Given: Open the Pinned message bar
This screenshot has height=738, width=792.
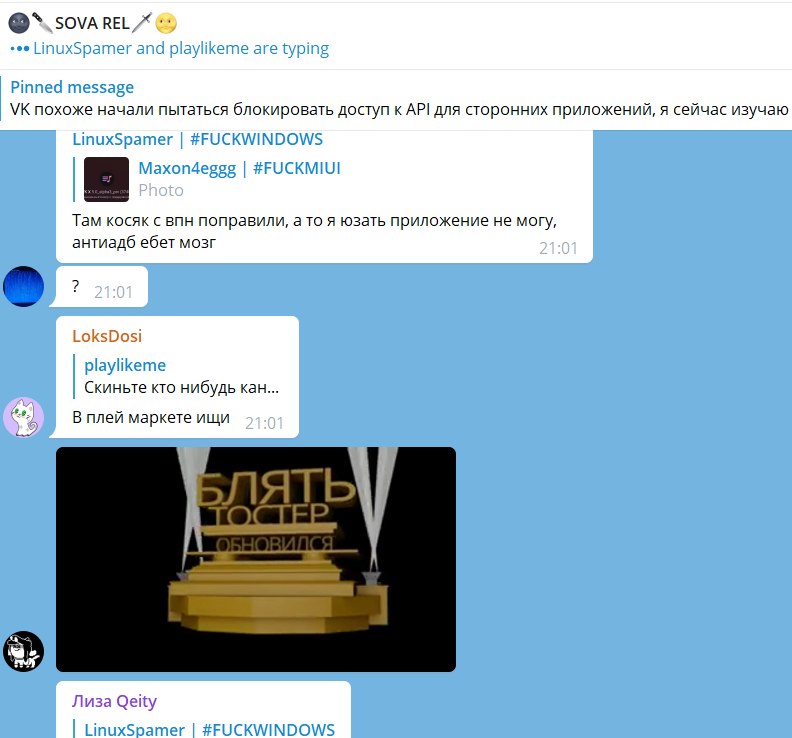Looking at the screenshot, I should pos(396,99).
